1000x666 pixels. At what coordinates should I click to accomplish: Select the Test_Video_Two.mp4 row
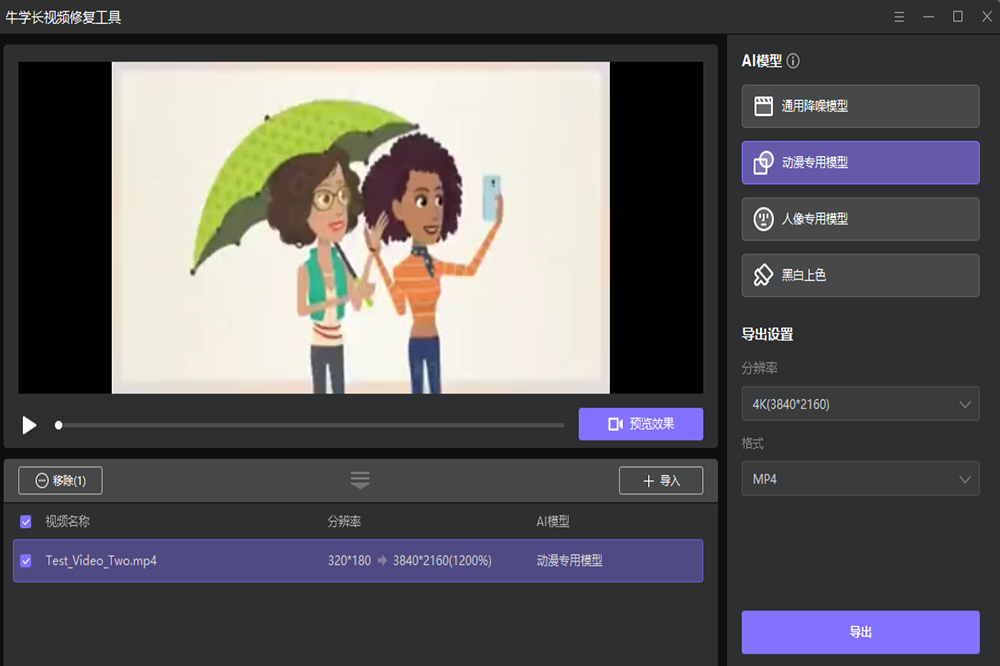[x=200, y=561]
